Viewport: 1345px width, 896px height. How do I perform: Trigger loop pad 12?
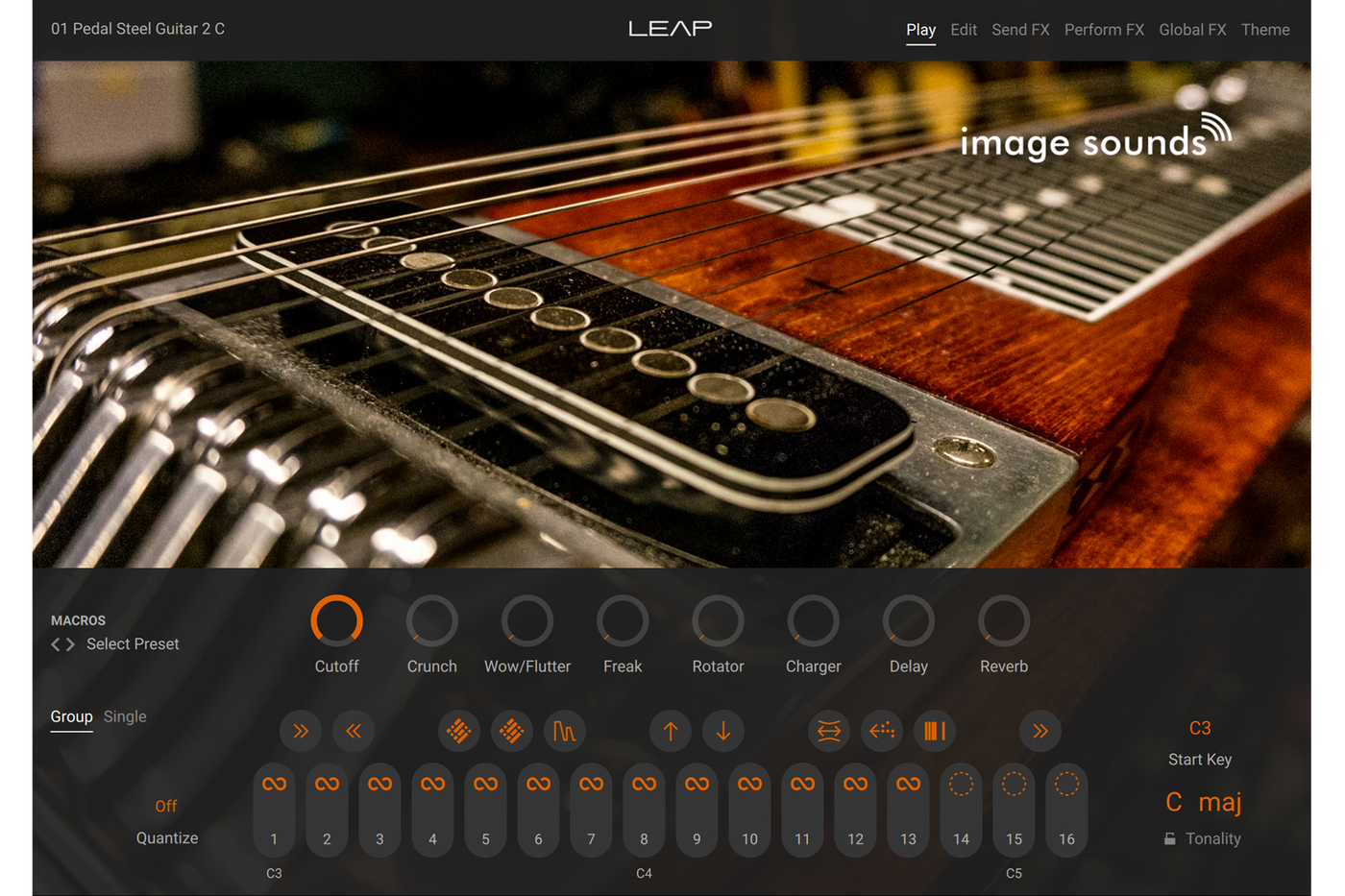(x=855, y=810)
